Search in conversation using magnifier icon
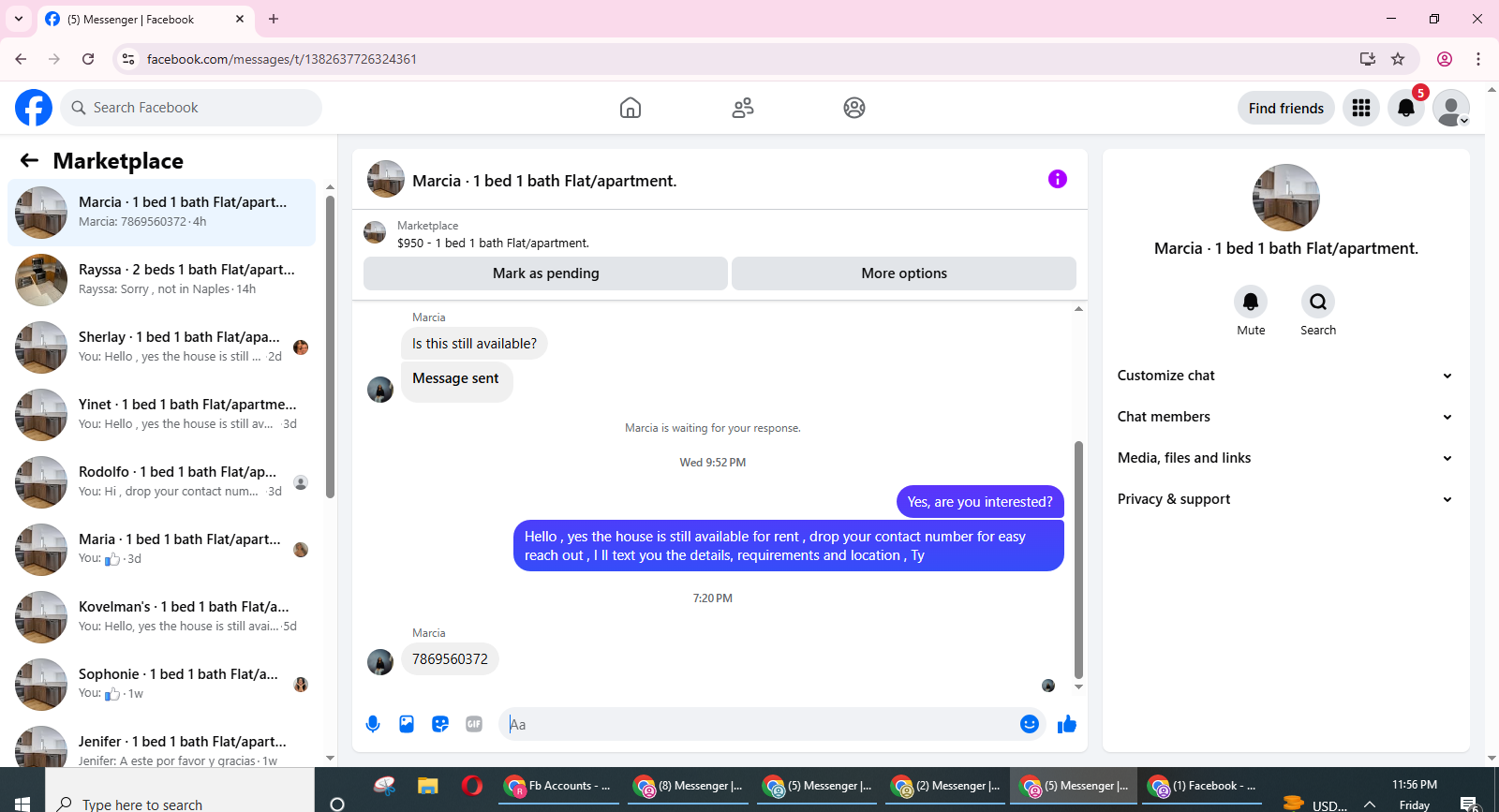Screen dimensions: 1499x812 pos(1318,302)
